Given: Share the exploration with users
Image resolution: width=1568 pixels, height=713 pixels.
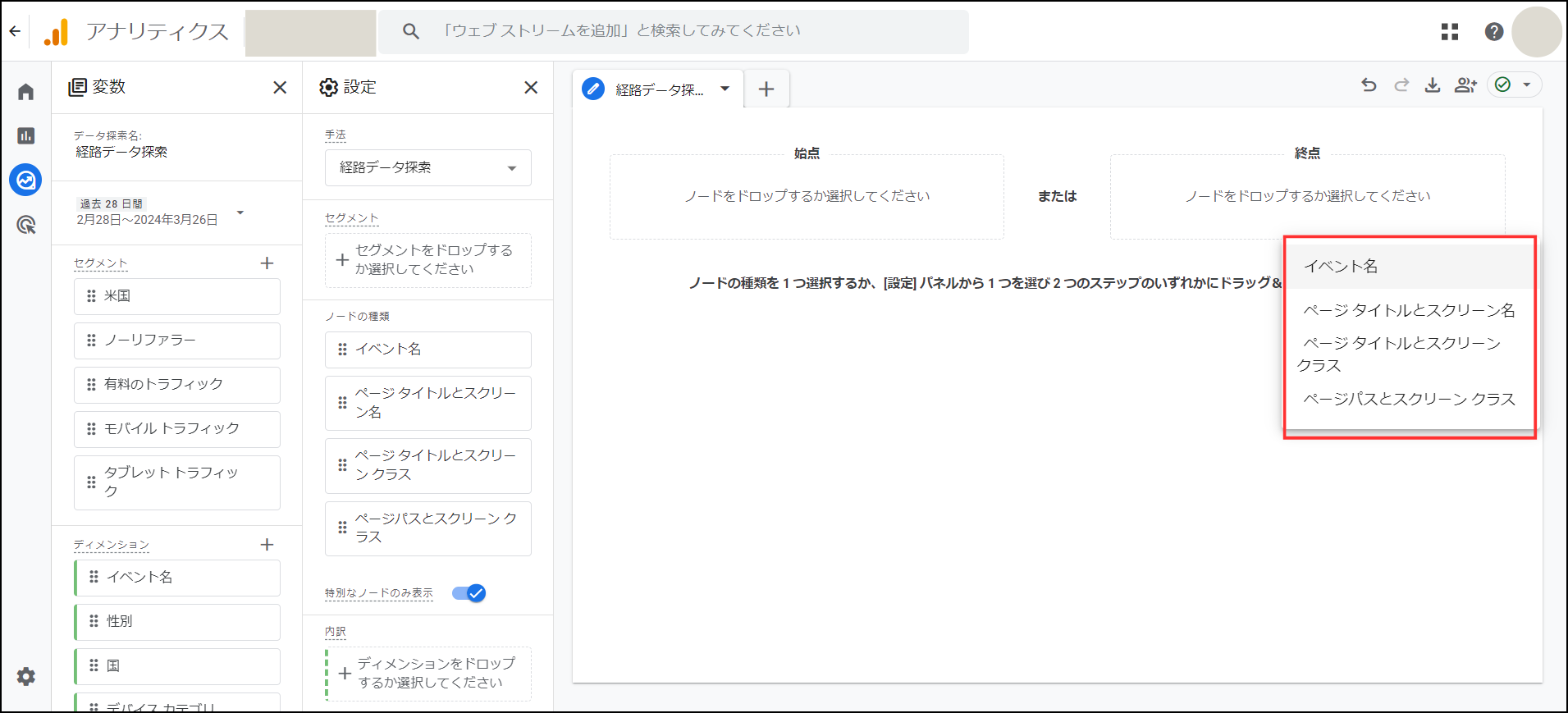Looking at the screenshot, I should tap(1465, 85).
